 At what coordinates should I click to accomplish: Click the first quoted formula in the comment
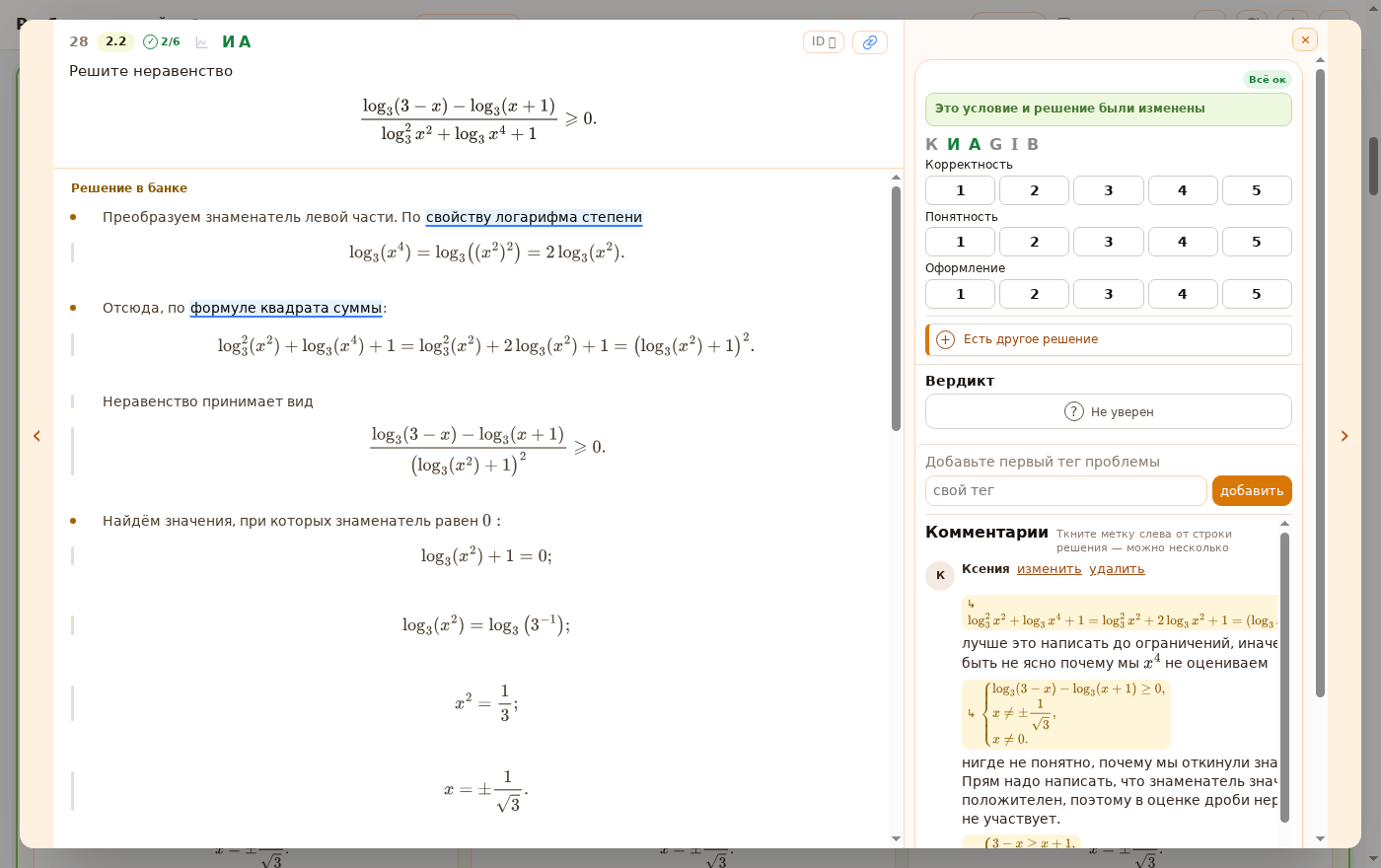coord(1120,613)
